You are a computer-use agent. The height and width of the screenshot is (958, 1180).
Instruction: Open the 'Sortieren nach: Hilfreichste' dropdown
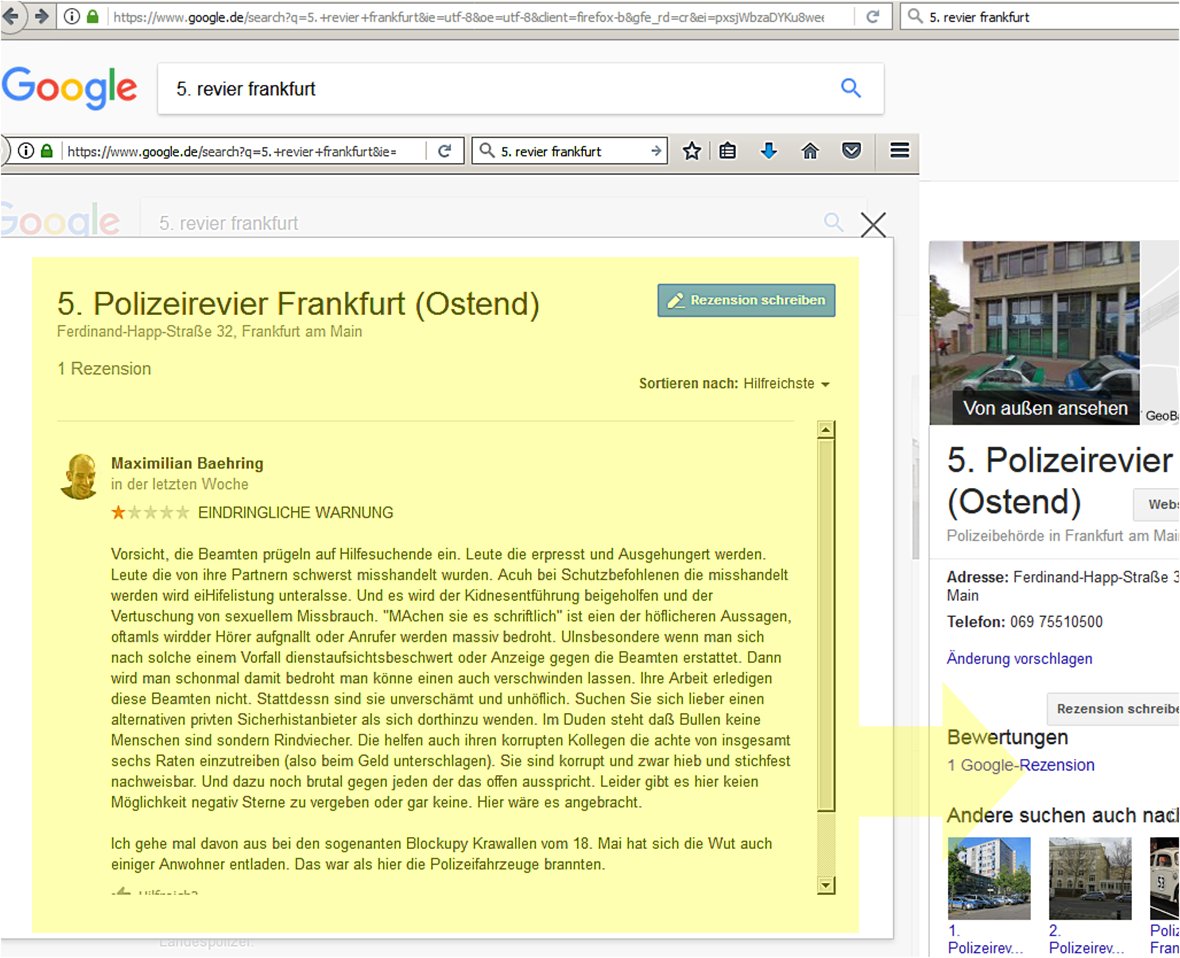[x=734, y=384]
